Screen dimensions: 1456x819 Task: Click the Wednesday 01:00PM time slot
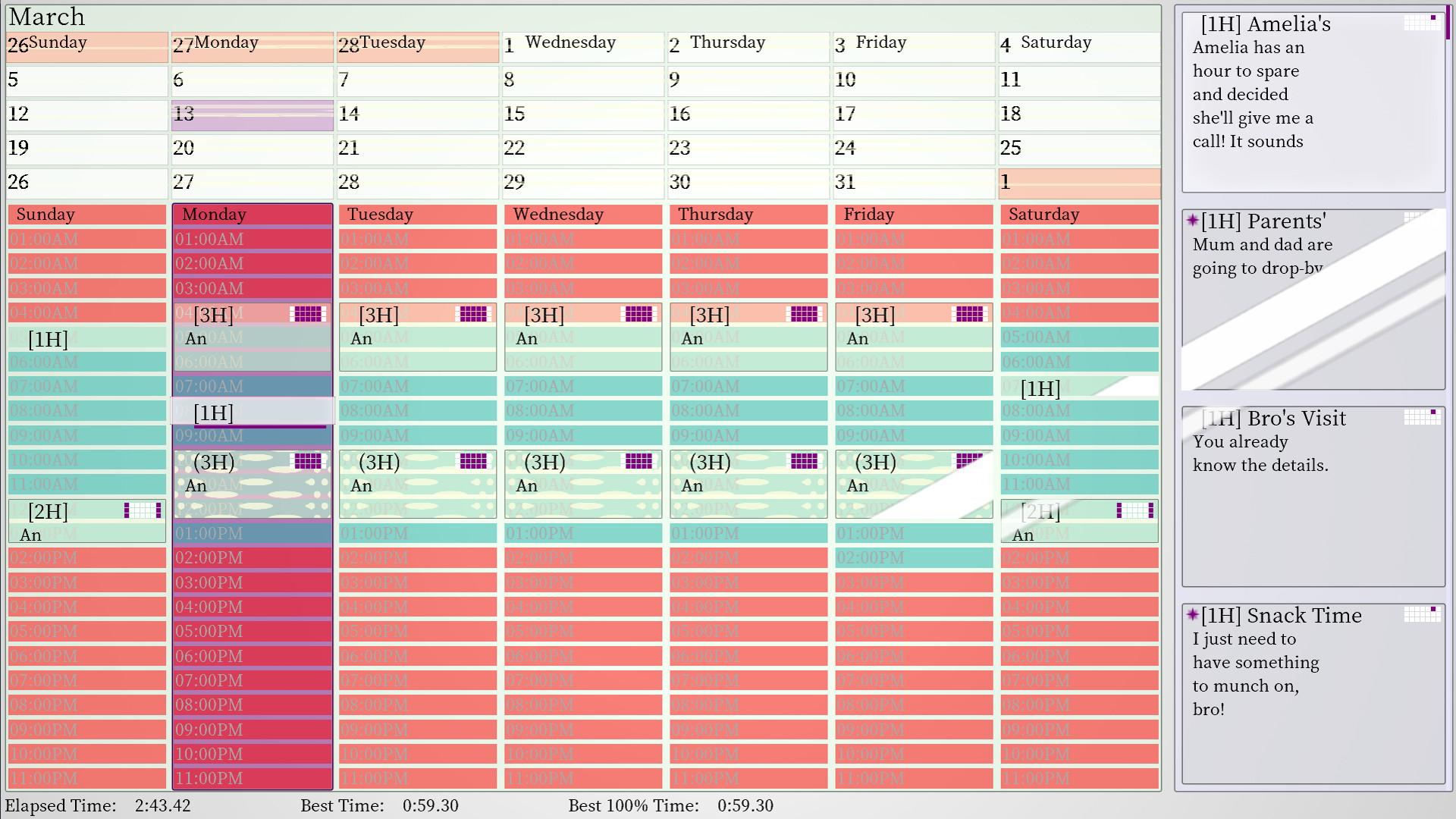pyautogui.click(x=583, y=534)
